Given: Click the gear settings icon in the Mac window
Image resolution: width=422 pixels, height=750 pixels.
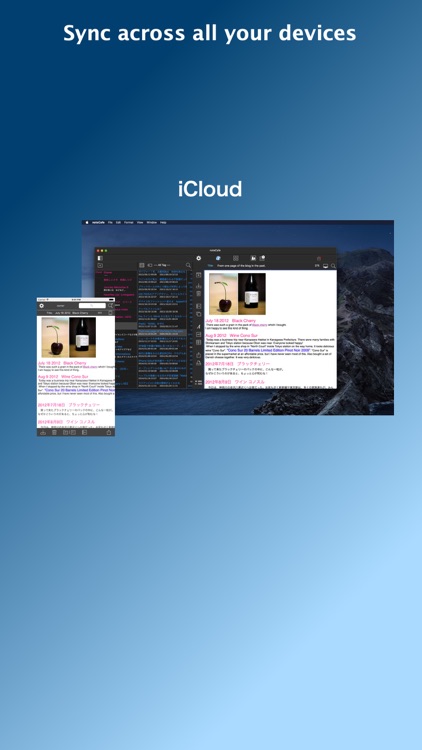Looking at the screenshot, I should click(x=199, y=258).
